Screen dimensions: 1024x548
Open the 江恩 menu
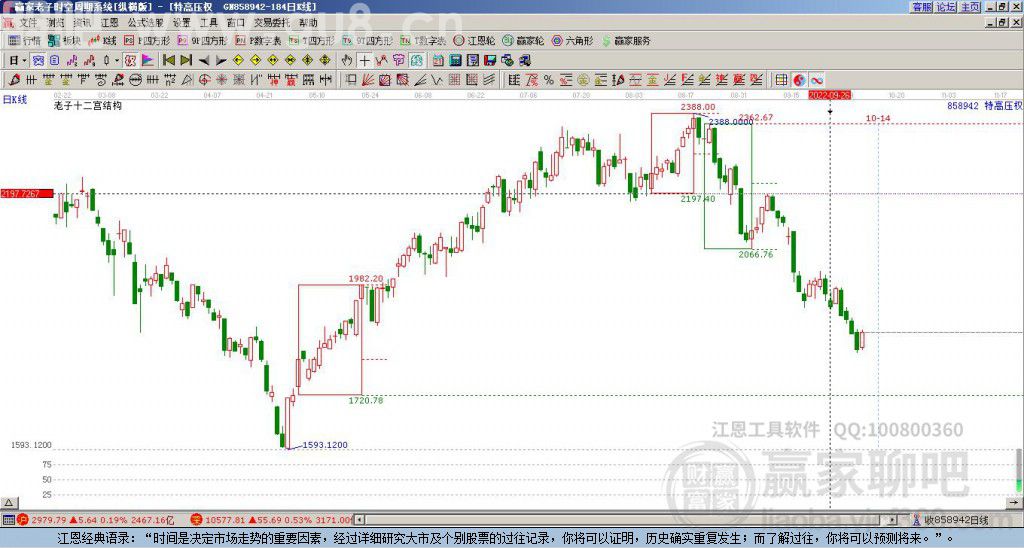tap(109, 23)
